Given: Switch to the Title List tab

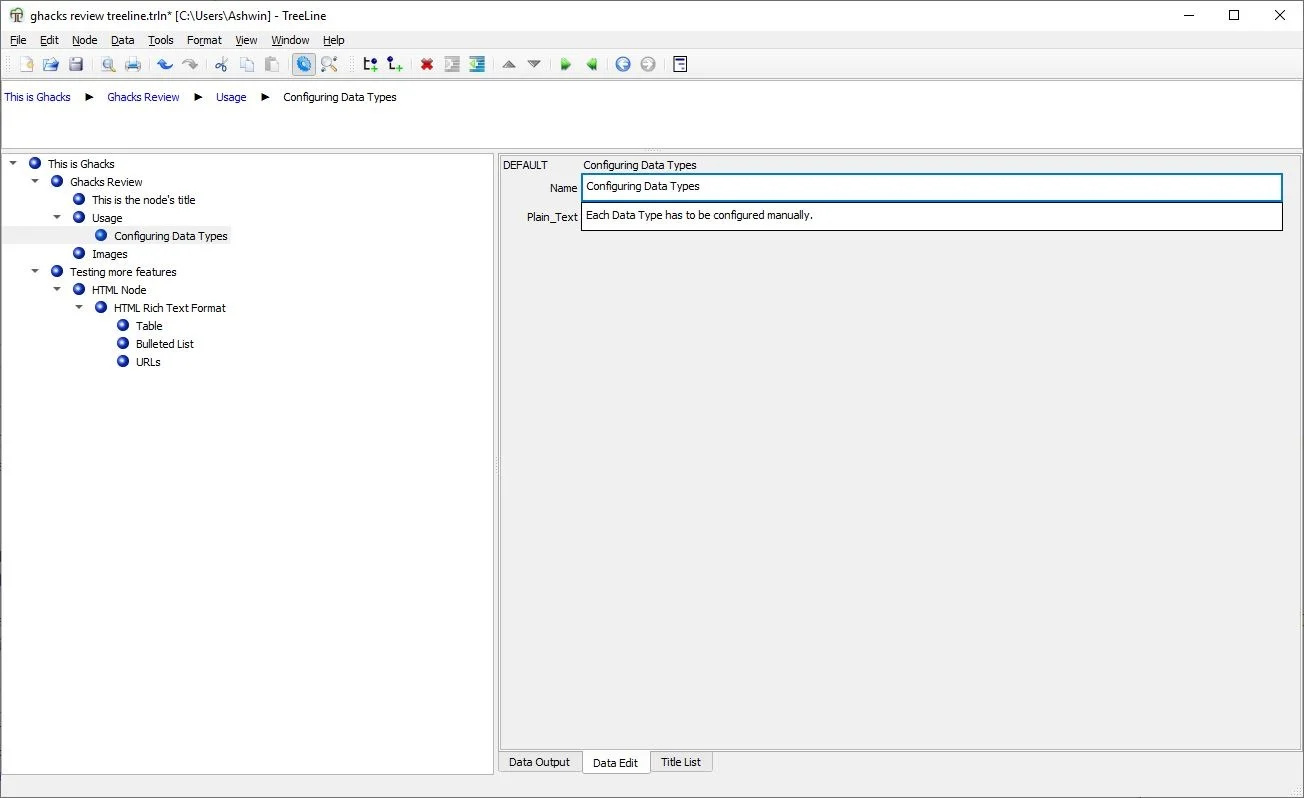Looking at the screenshot, I should [680, 762].
